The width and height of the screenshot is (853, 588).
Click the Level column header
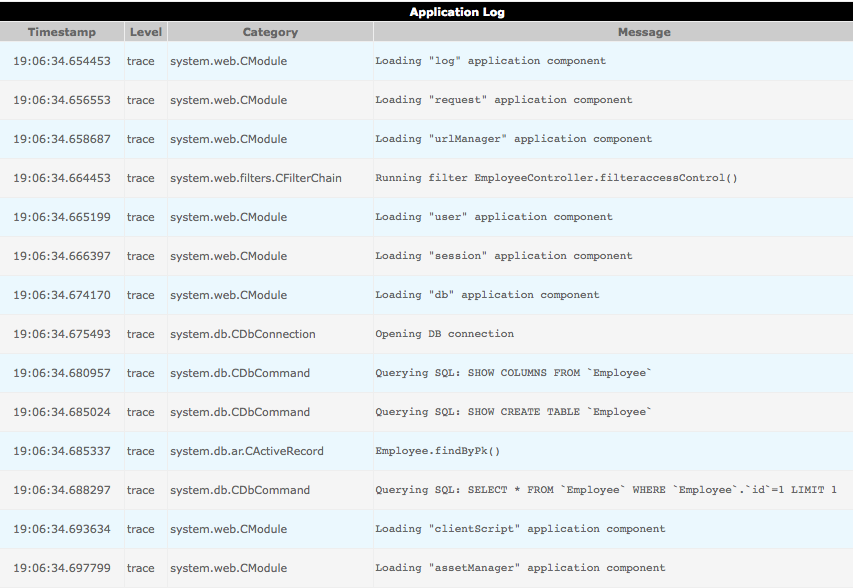pos(146,32)
